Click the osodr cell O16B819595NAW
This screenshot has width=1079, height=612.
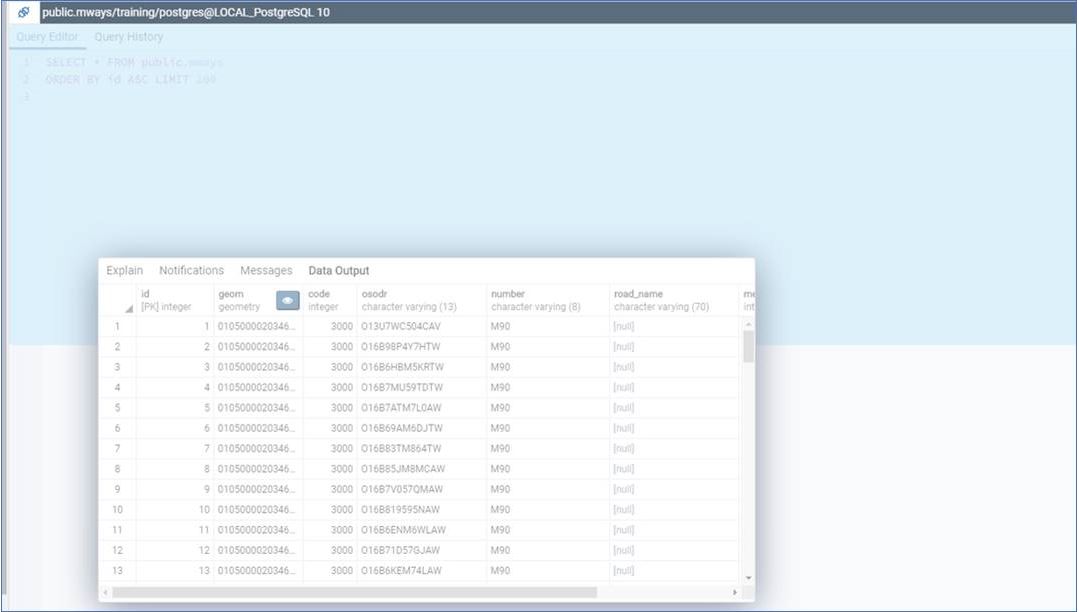click(421, 509)
